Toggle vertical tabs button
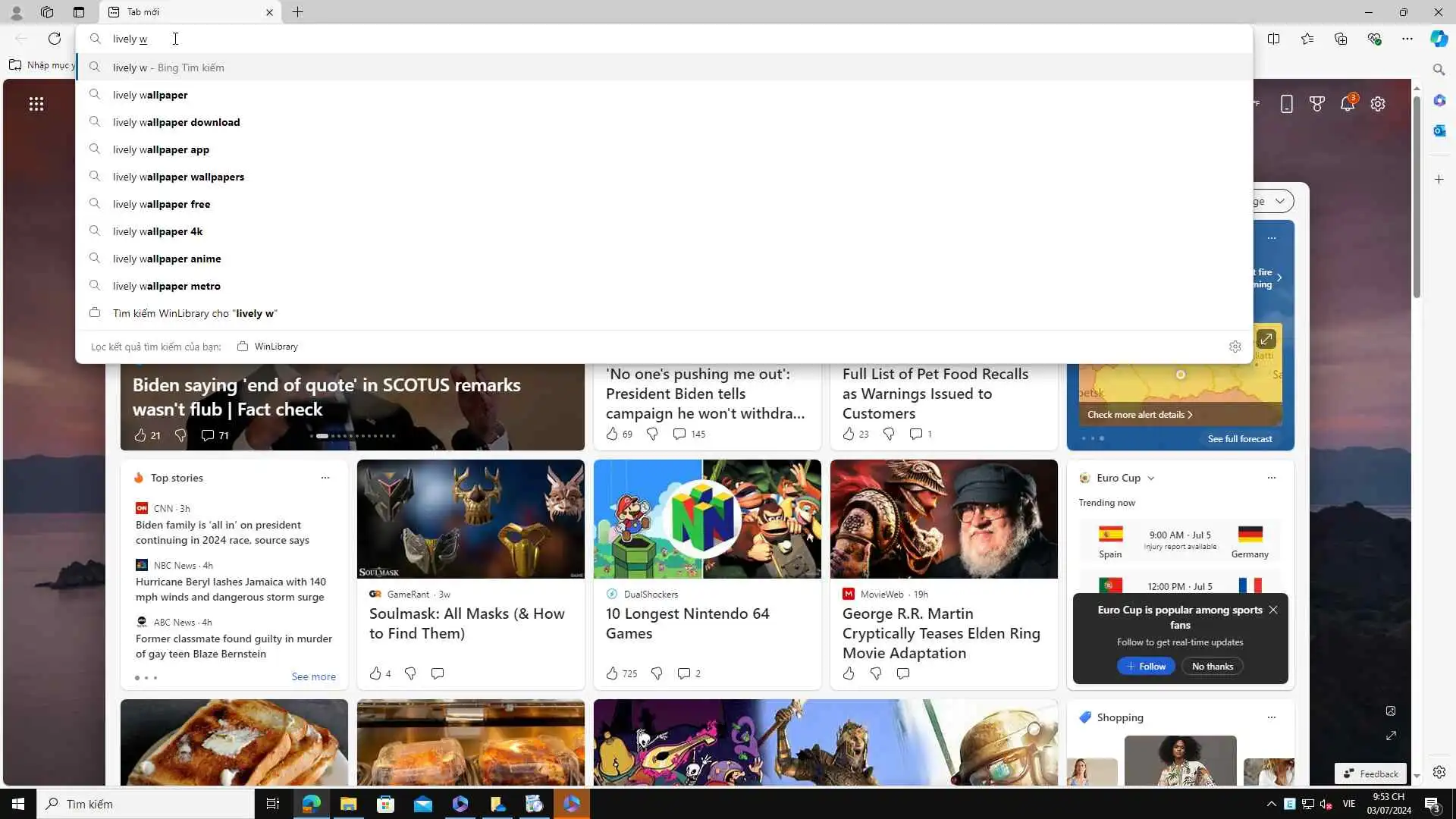The width and height of the screenshot is (1456, 819). [x=79, y=12]
